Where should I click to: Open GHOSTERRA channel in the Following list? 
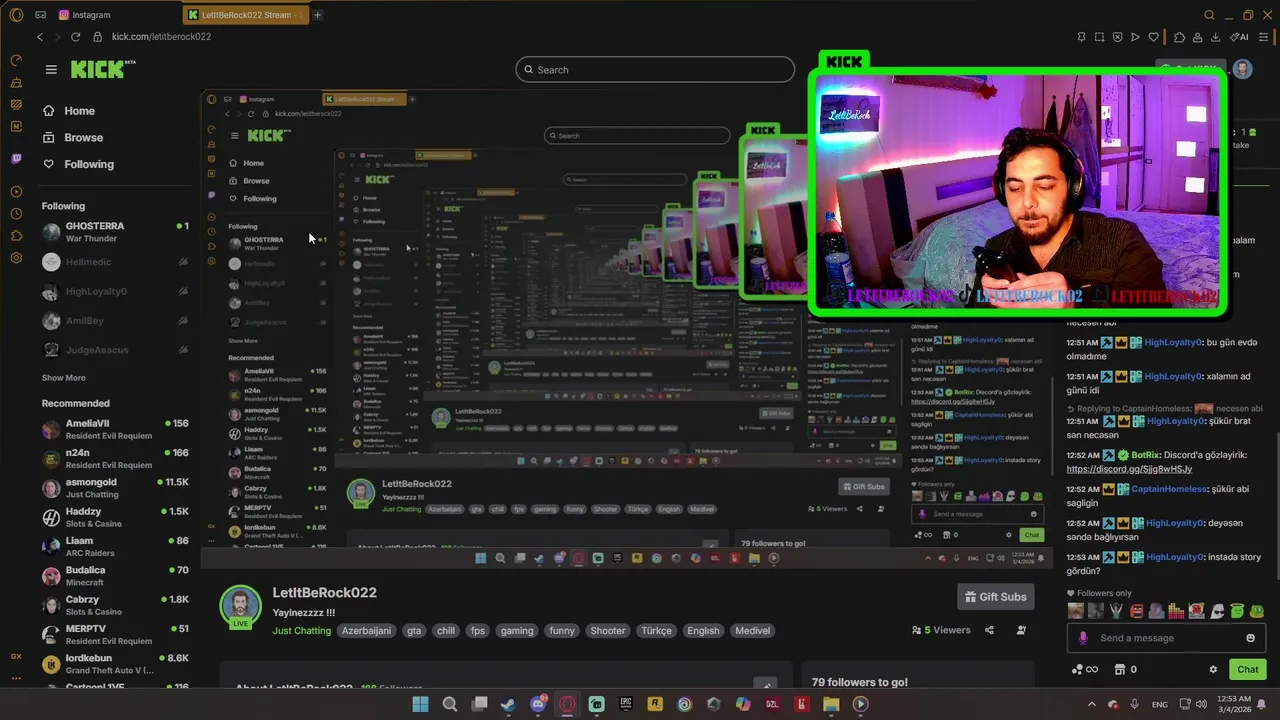(x=115, y=232)
